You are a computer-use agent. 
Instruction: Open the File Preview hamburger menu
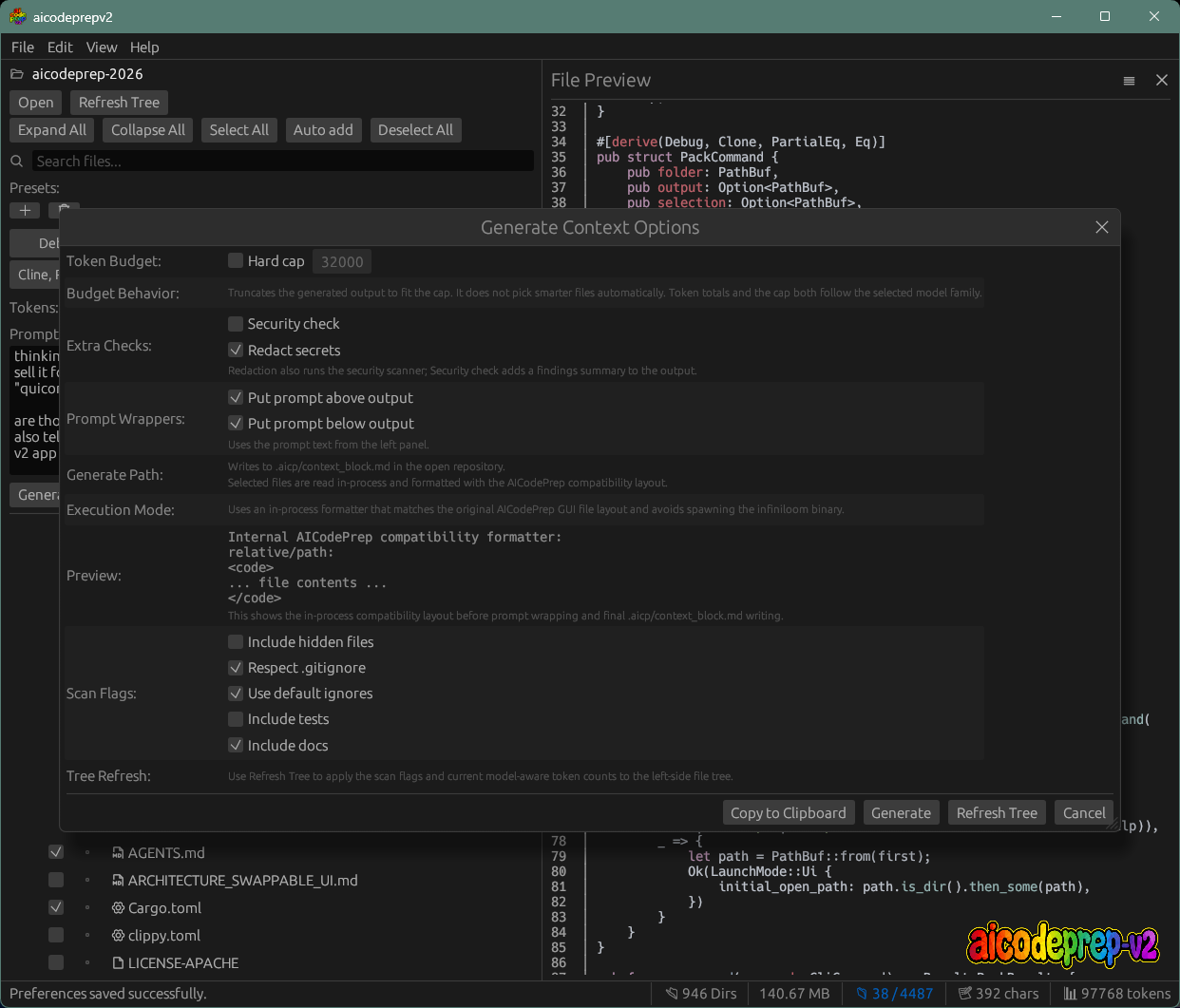(1129, 81)
